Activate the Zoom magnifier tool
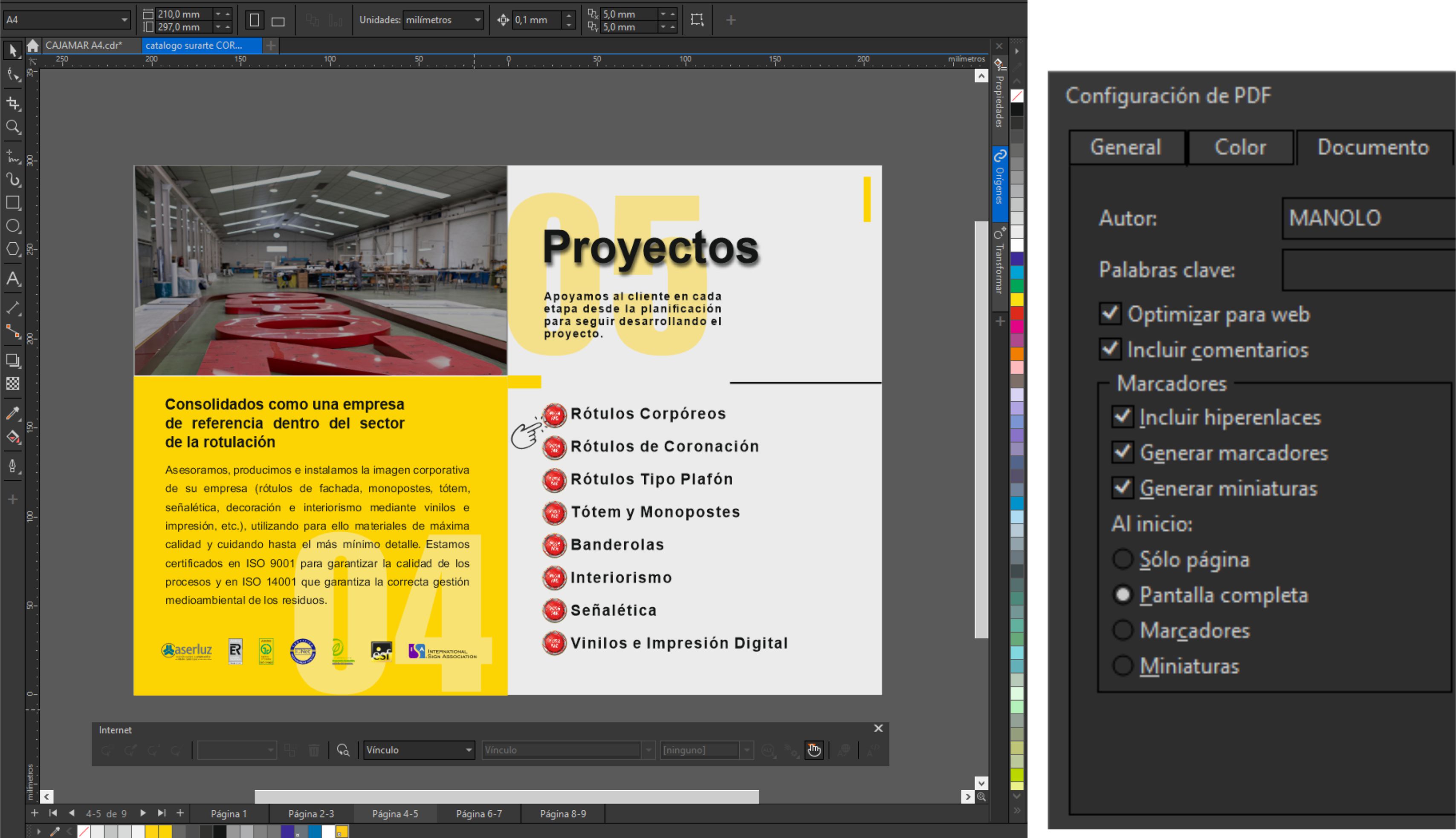The image size is (1456, 838). coord(13,127)
